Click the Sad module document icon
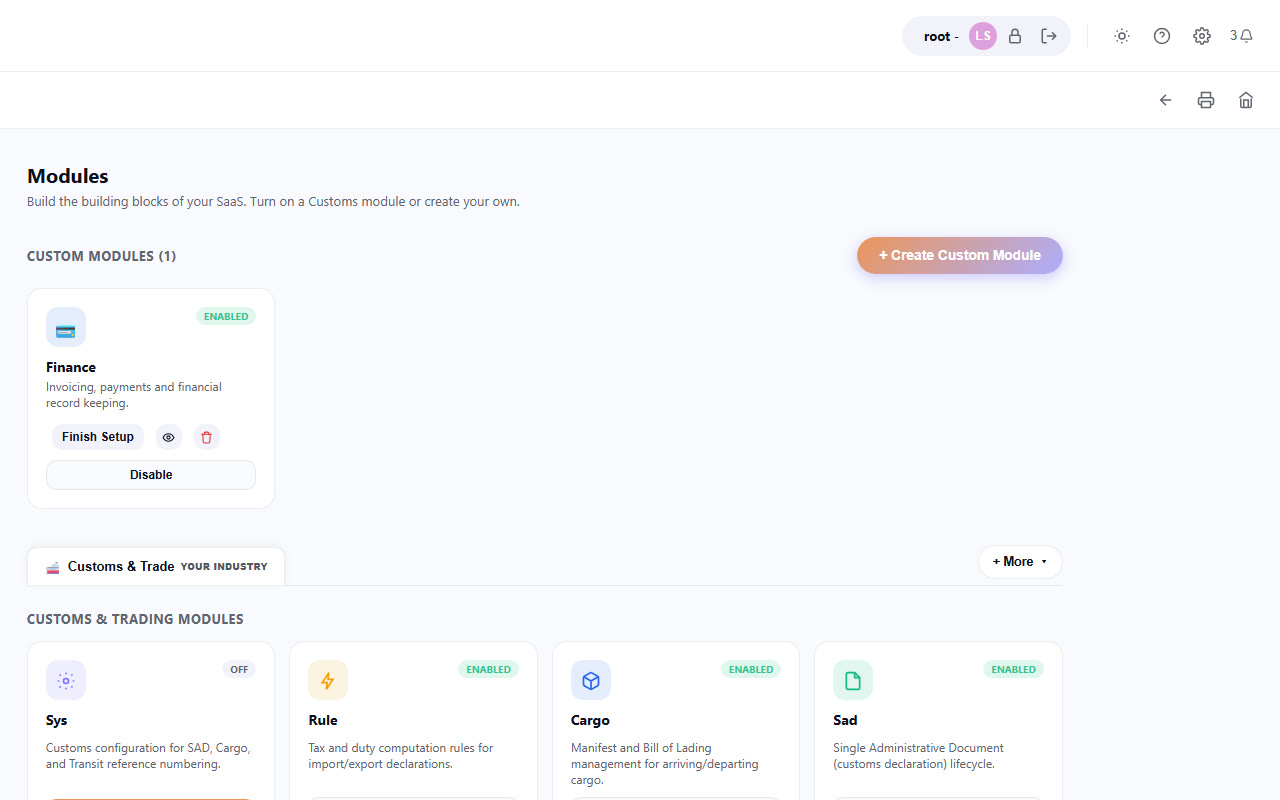Image resolution: width=1280 pixels, height=800 pixels. [x=853, y=680]
